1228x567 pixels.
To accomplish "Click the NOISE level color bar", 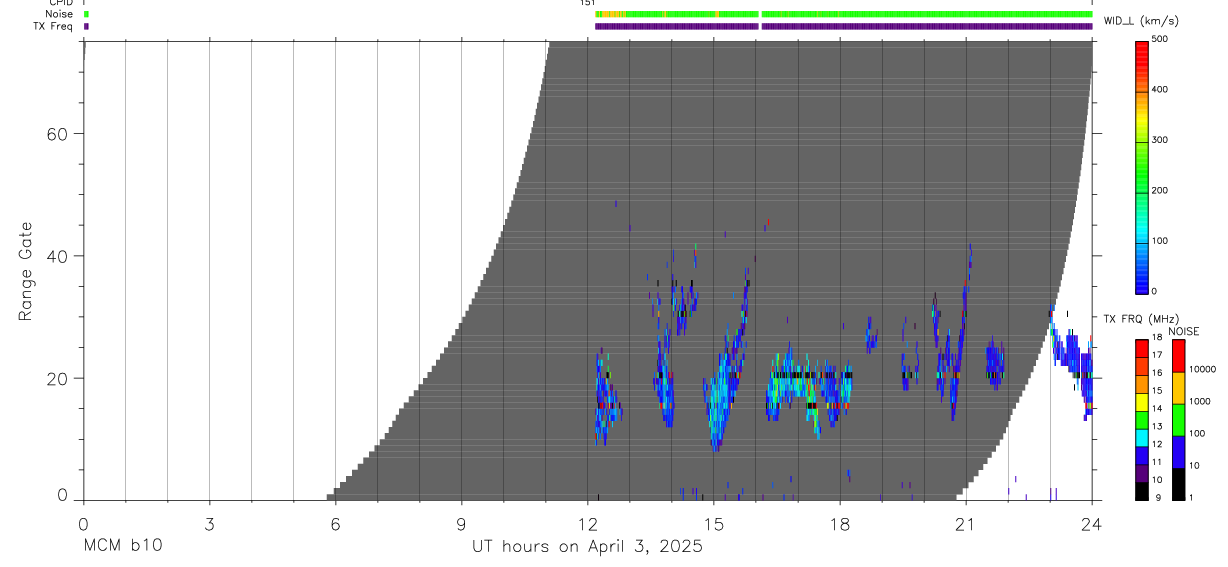I will [1178, 419].
